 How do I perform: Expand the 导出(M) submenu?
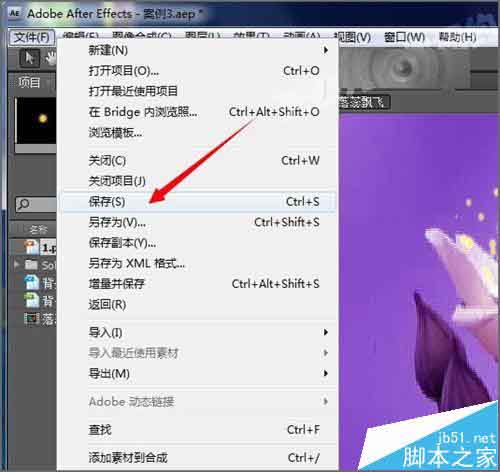coord(197,374)
